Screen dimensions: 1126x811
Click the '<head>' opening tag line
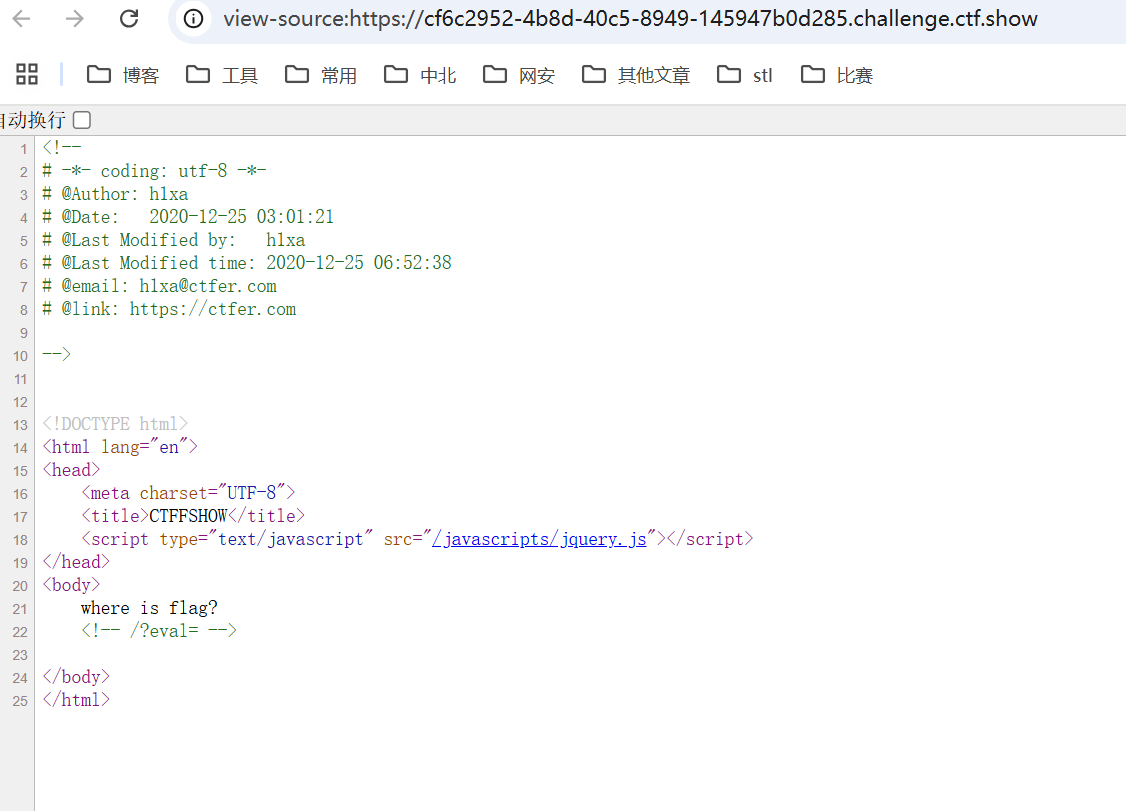pyautogui.click(x=71, y=470)
